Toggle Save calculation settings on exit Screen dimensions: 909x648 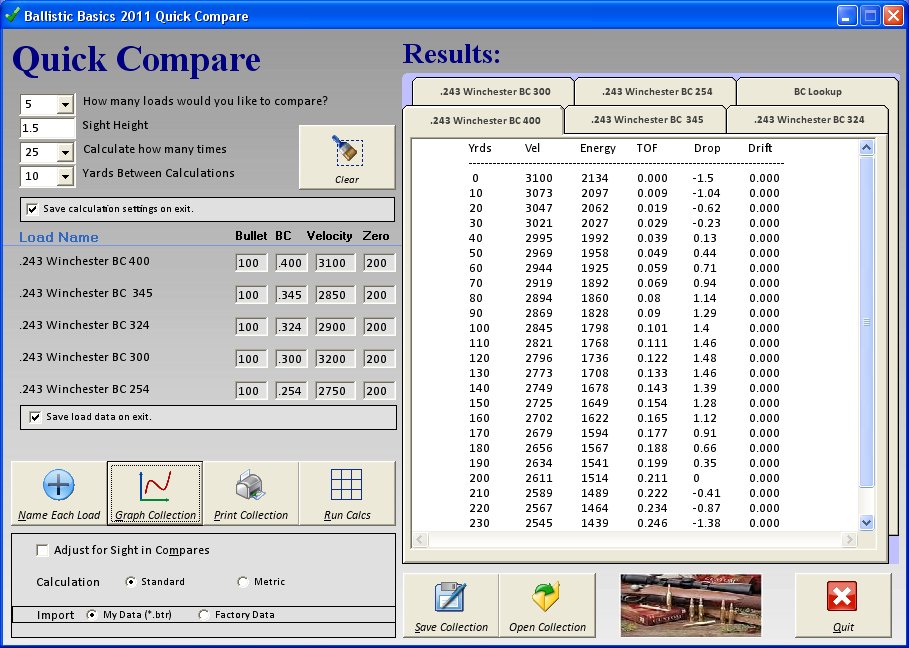point(33,209)
